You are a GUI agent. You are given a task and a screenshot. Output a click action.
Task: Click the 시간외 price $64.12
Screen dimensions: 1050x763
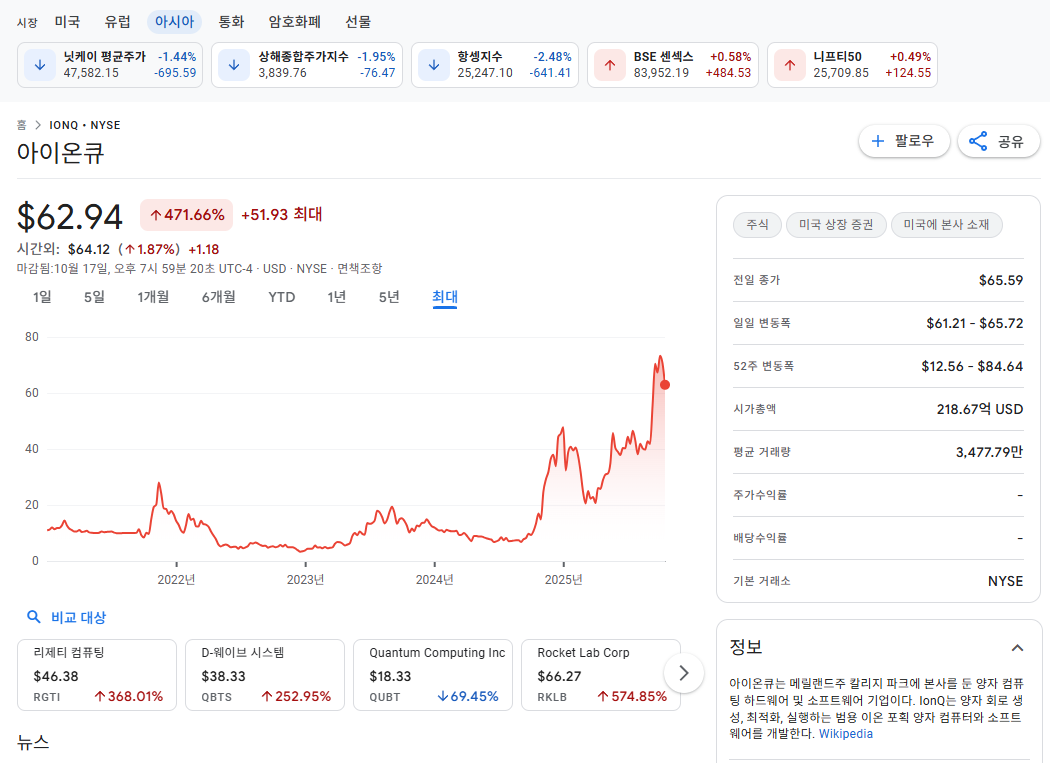coord(89,249)
